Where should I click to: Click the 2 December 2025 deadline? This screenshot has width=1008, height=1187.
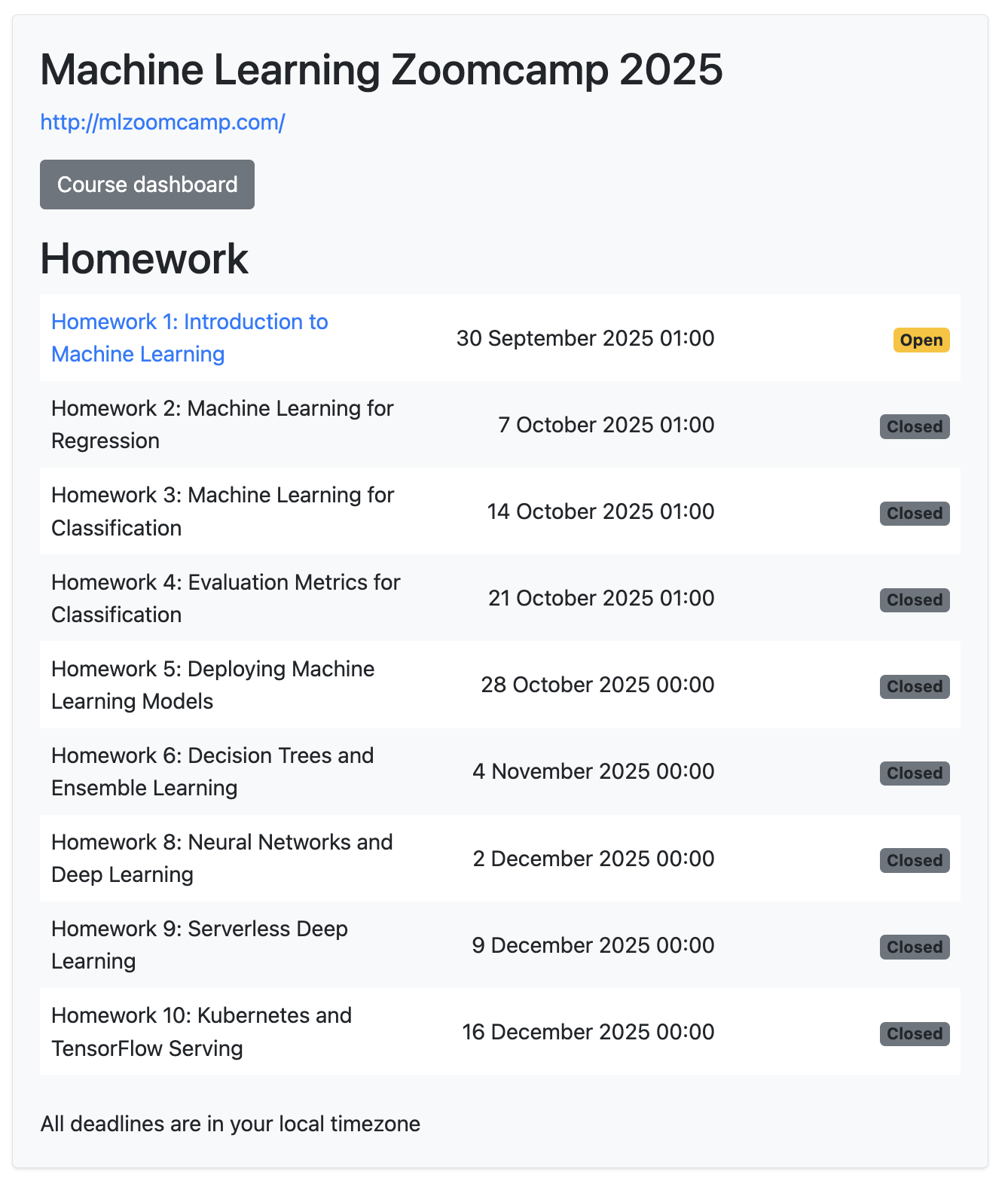tap(593, 859)
